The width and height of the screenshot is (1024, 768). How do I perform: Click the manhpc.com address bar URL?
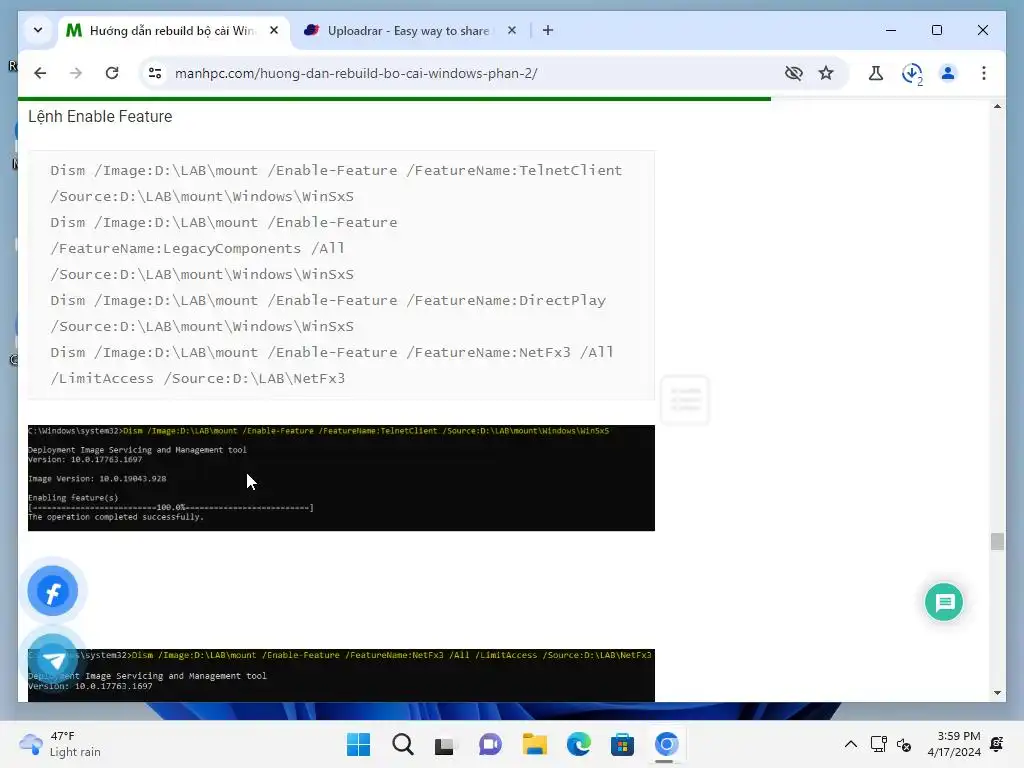[x=356, y=73]
